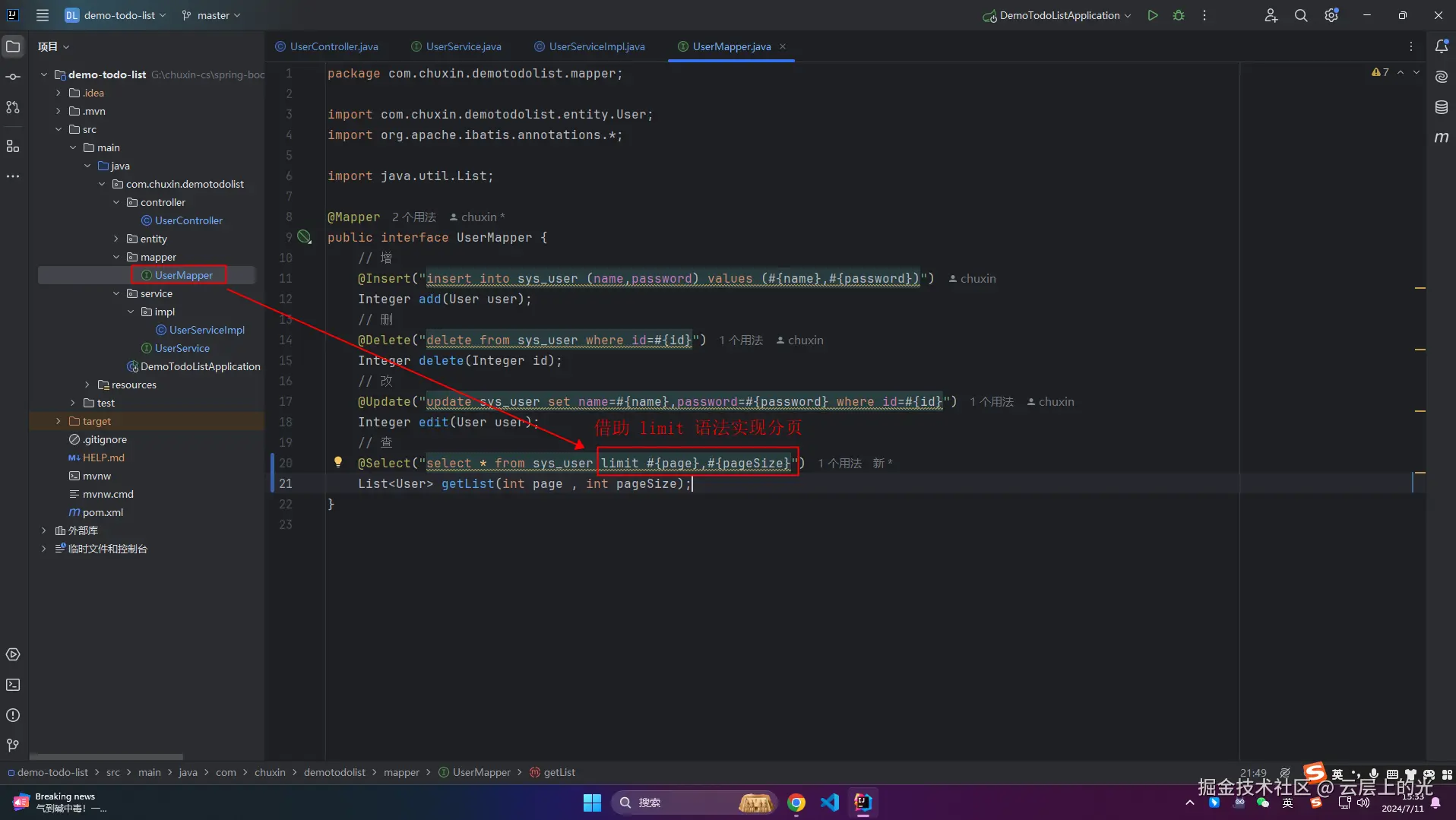
Task: Open DemoTodoListApplication run configuration dropdown
Action: 1058,15
